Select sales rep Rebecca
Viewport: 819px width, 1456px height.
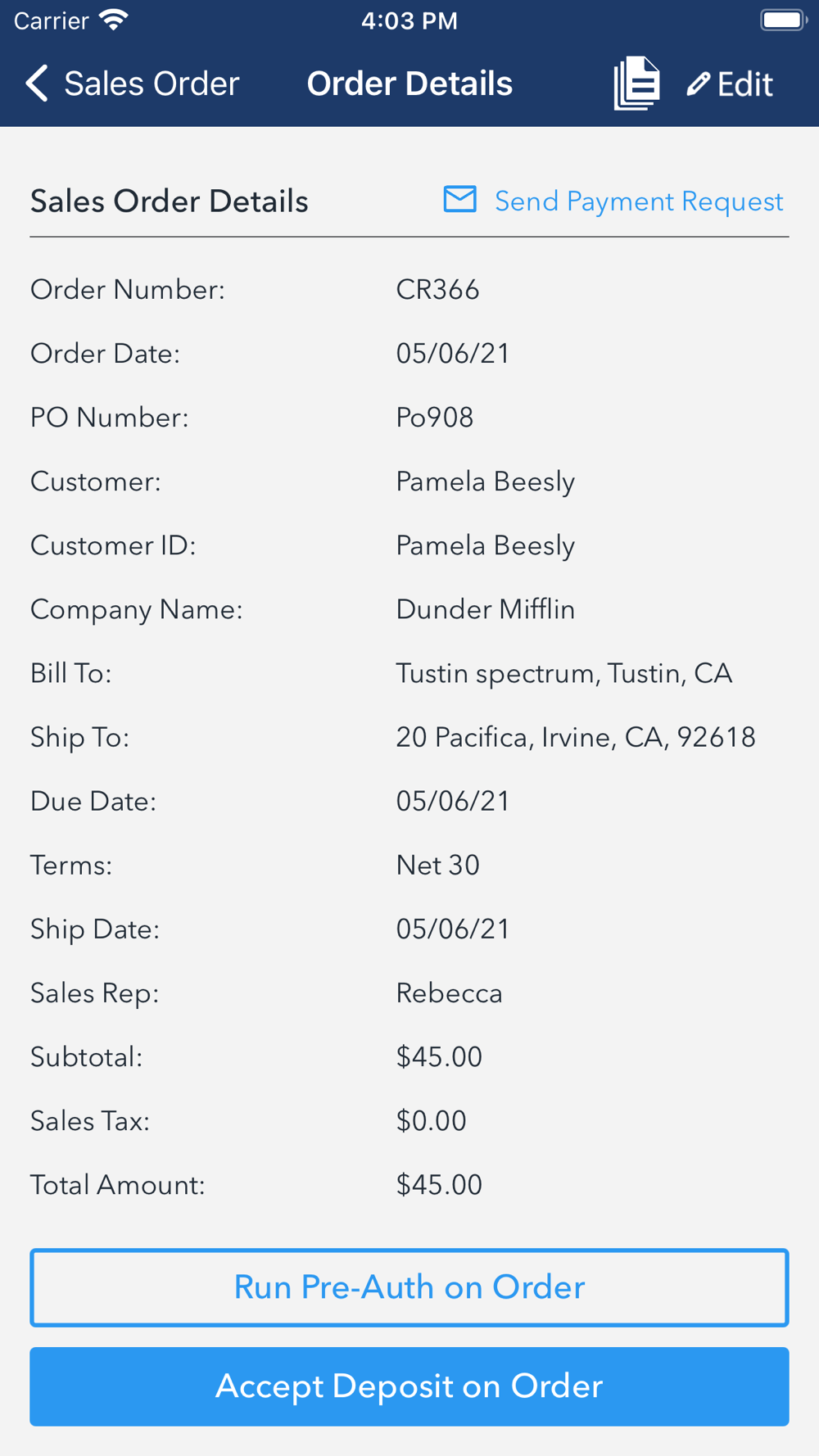click(449, 993)
